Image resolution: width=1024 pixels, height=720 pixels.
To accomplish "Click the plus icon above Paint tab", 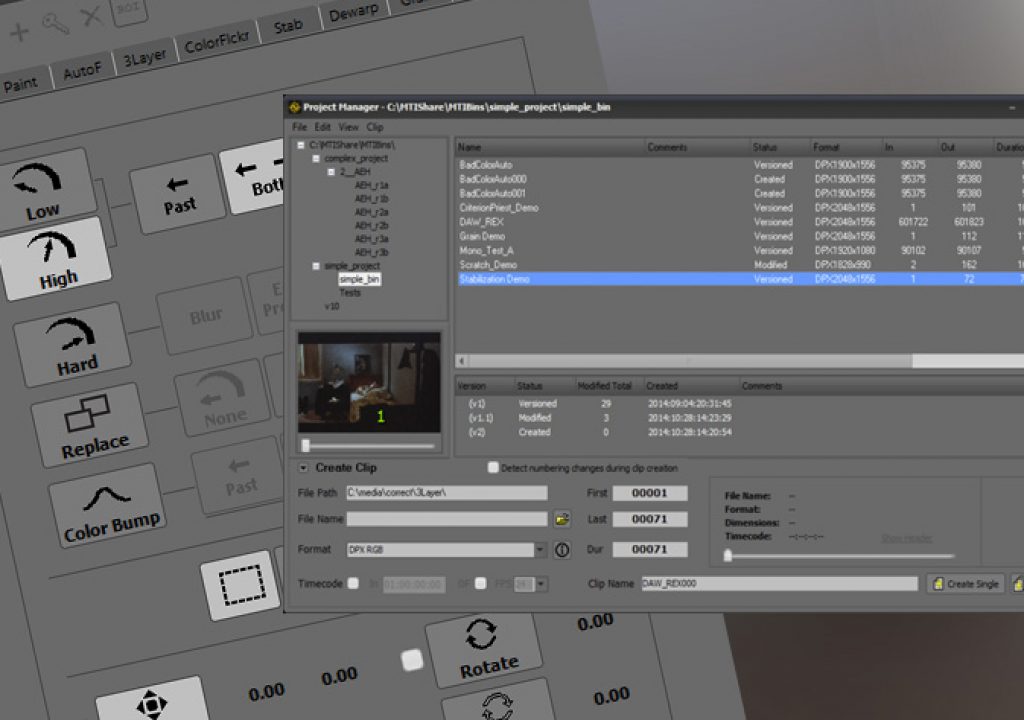I will [19, 31].
